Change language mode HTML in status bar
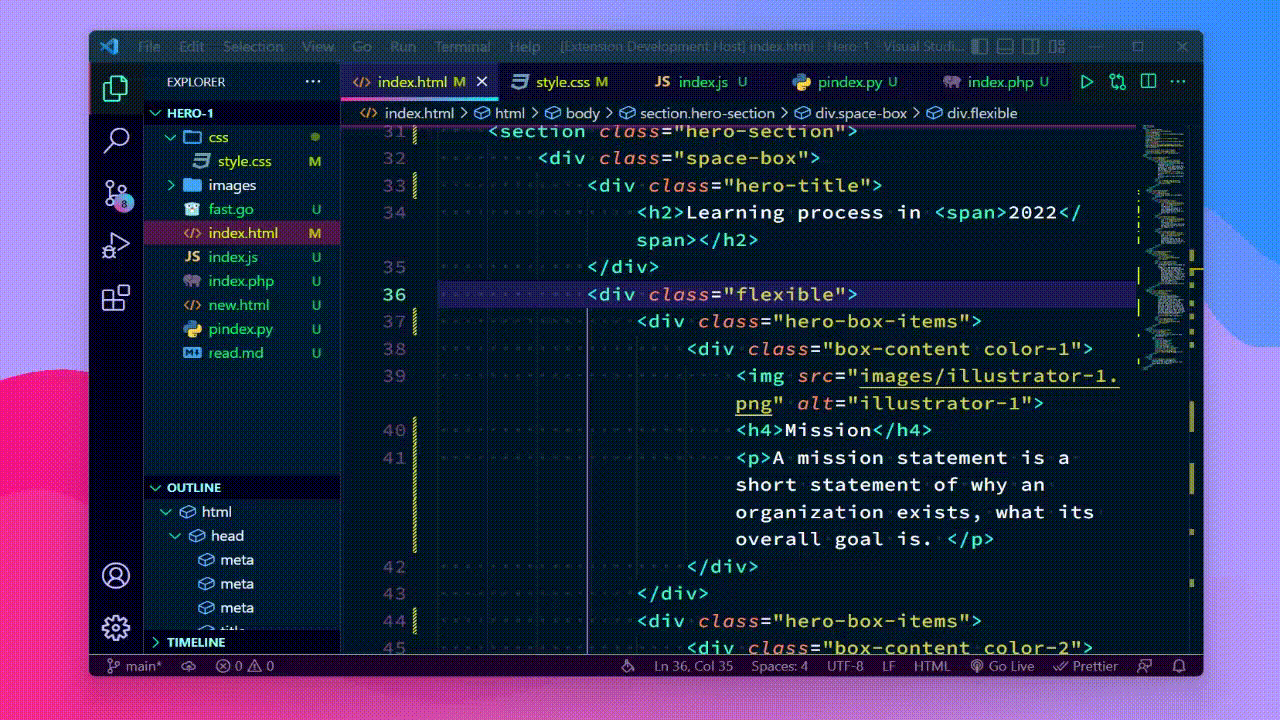This screenshot has height=720, width=1280. (x=932, y=666)
